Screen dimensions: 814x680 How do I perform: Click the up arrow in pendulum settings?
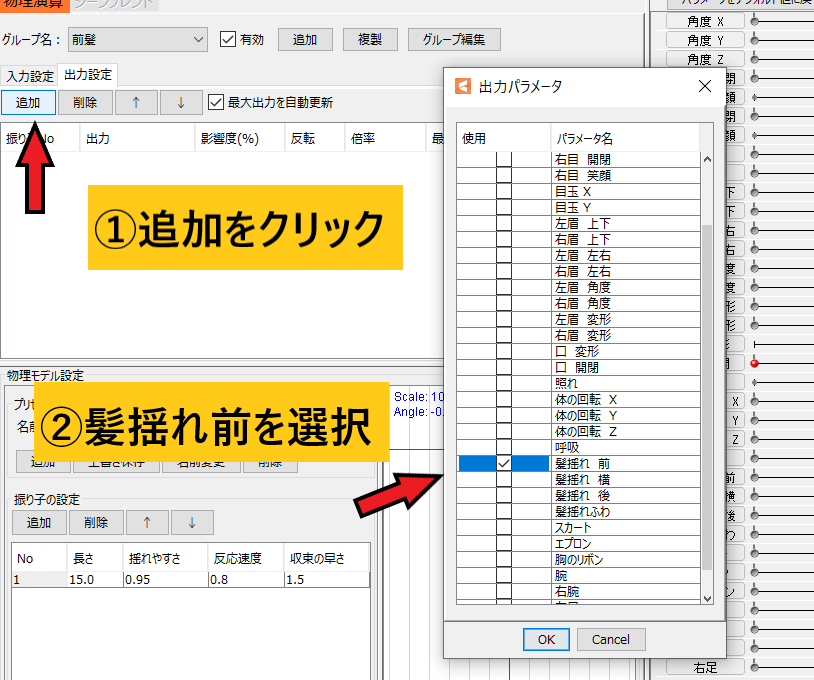pyautogui.click(x=146, y=522)
